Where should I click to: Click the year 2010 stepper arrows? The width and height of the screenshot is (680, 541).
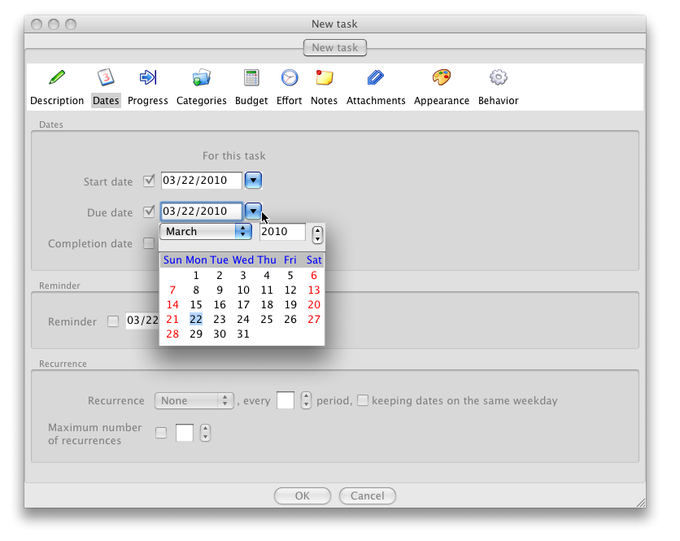[x=317, y=234]
